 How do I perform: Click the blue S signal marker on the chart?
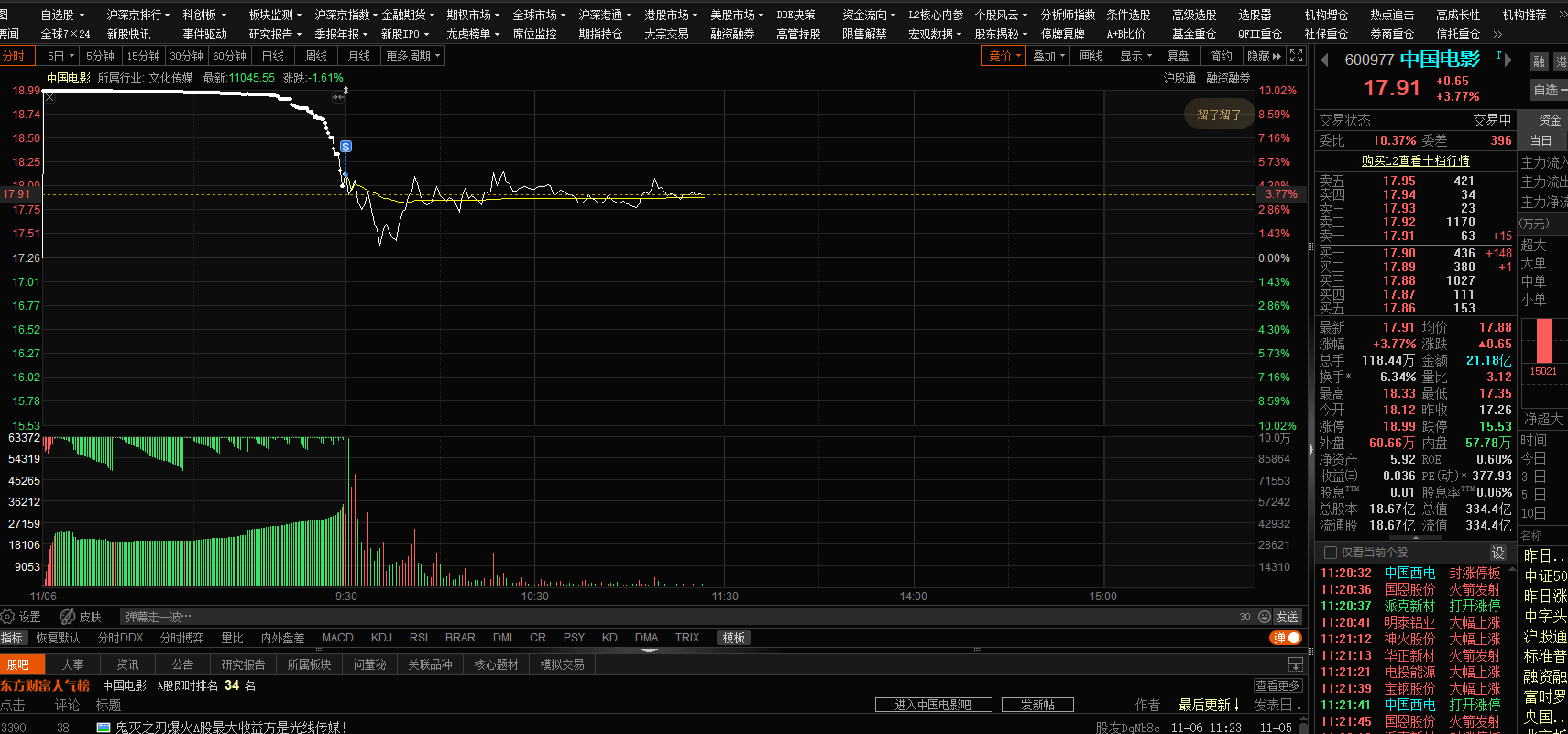(x=345, y=147)
